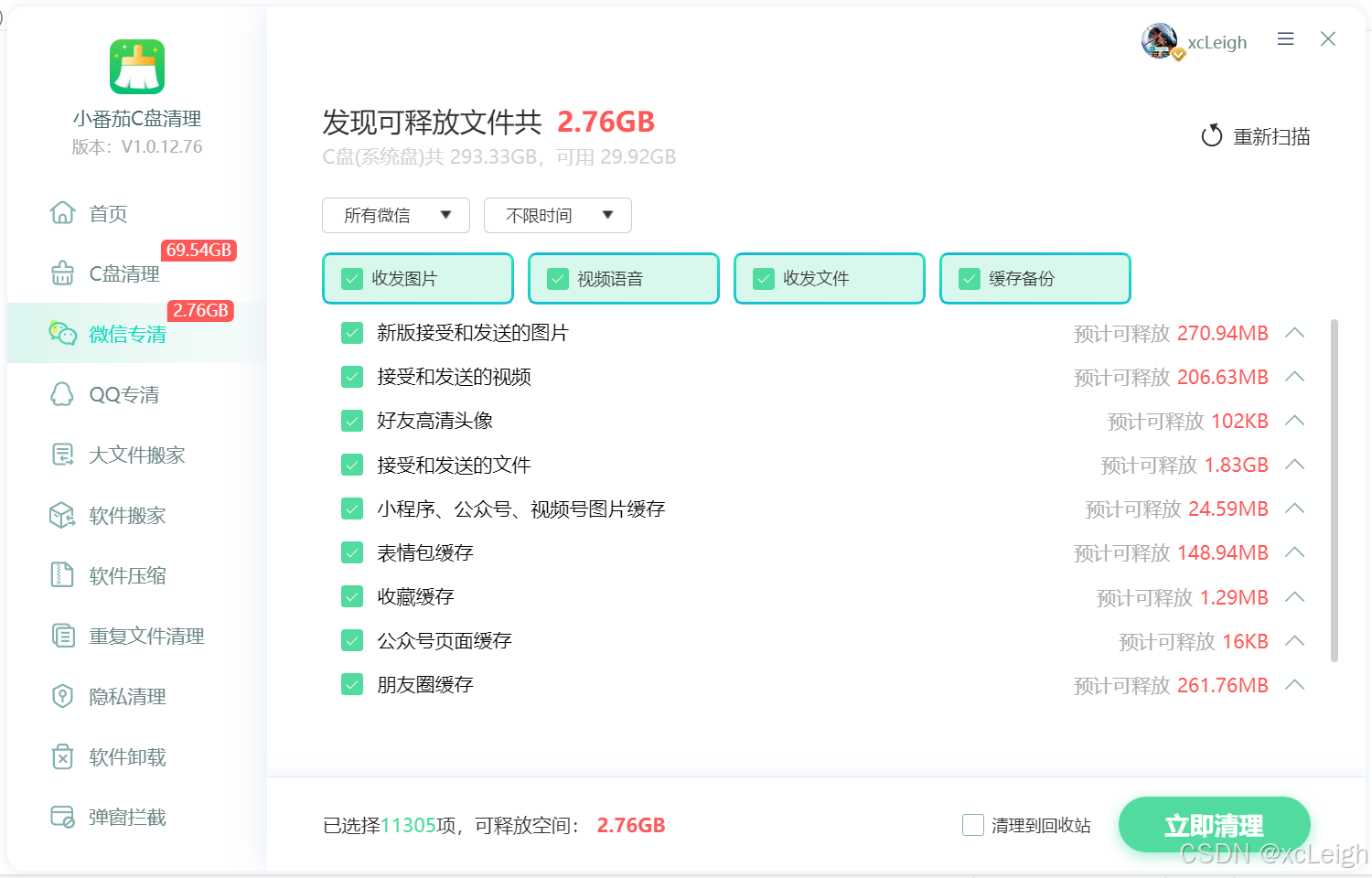This screenshot has height=878, width=1372.
Task: Uncheck 接受和发送的文件 checkbox
Action: [352, 465]
